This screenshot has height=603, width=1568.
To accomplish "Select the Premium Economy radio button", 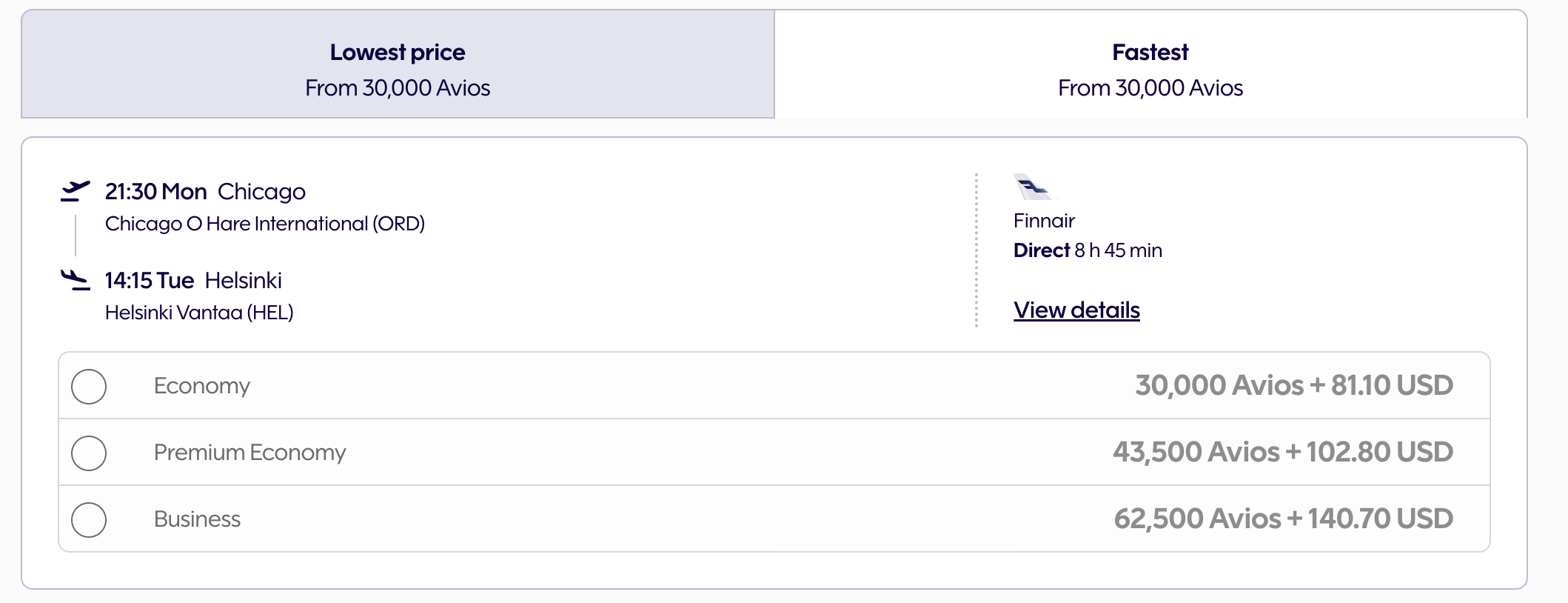I will [89, 453].
